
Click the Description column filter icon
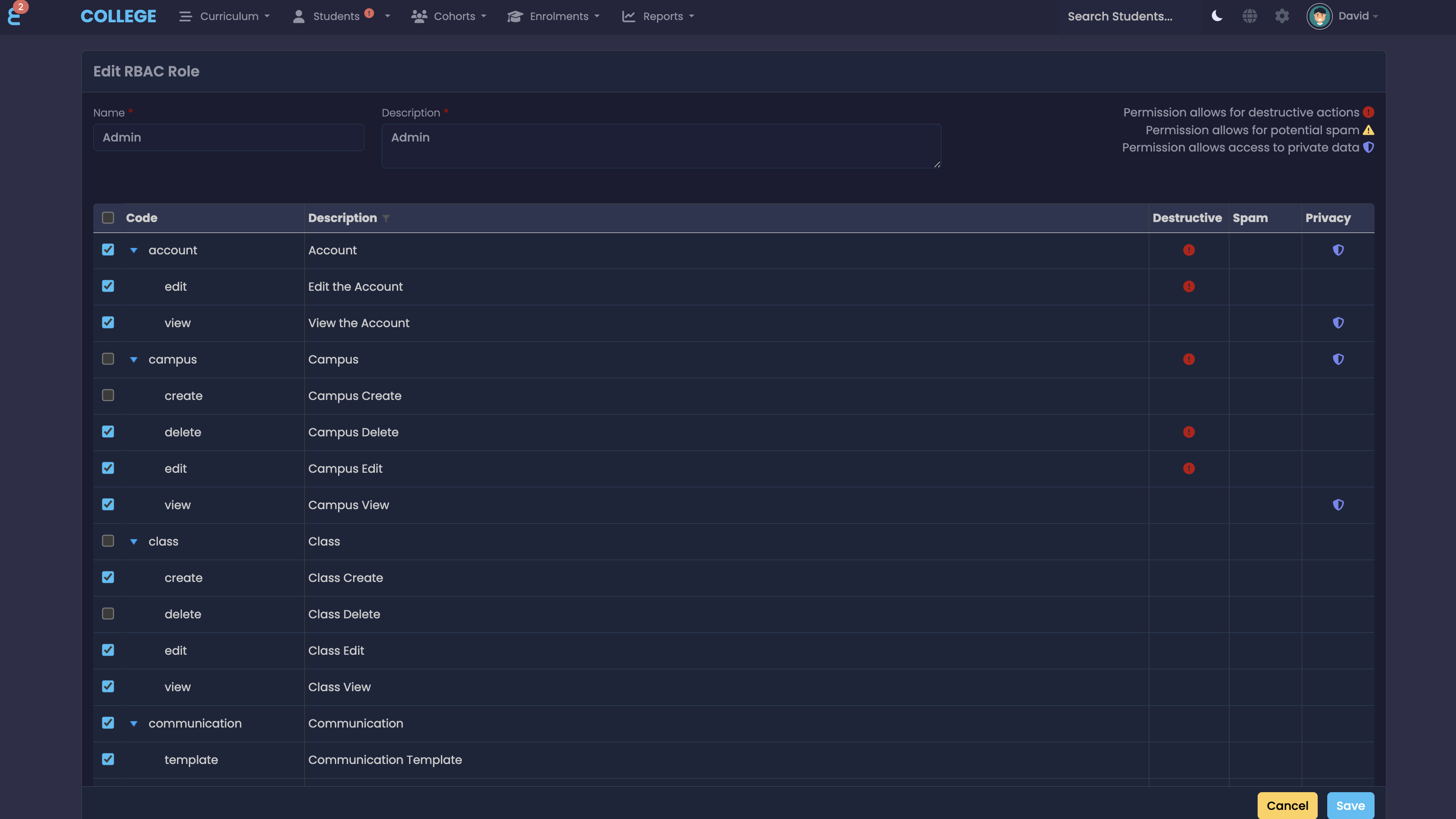pyautogui.click(x=386, y=218)
